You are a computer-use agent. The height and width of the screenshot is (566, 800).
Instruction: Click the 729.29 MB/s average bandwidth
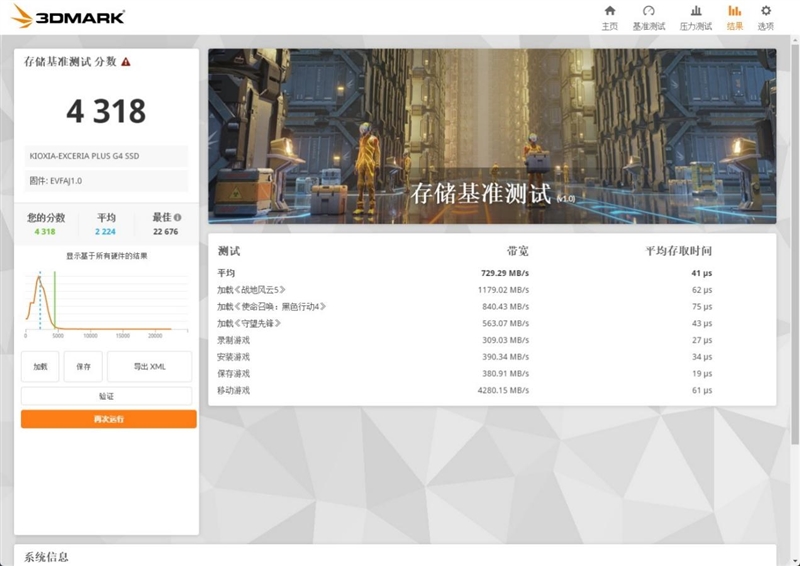[x=505, y=273]
